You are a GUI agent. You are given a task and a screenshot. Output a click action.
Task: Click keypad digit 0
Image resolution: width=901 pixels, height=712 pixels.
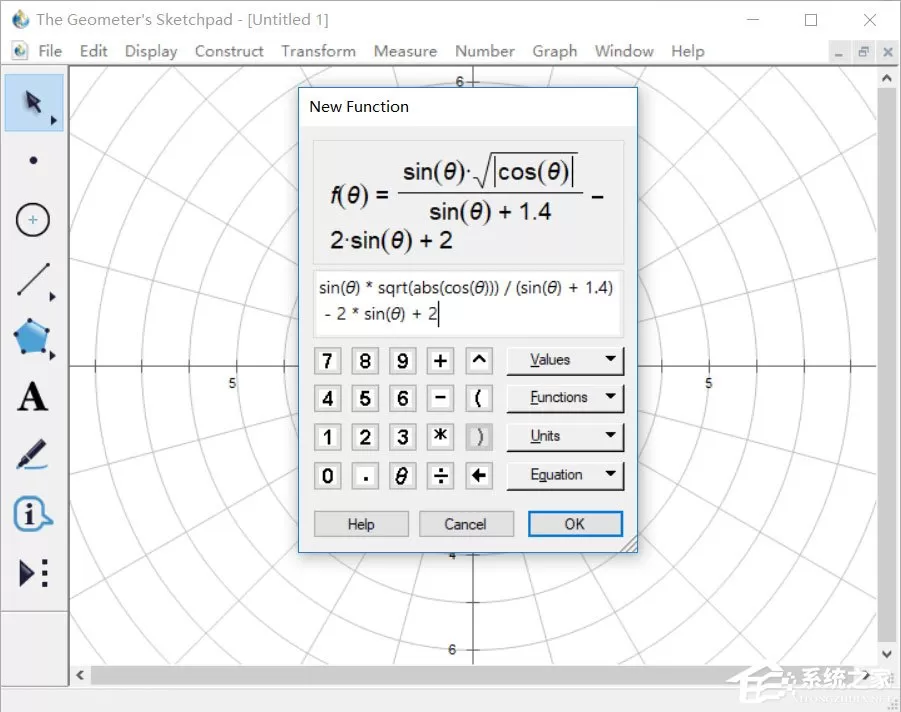328,476
